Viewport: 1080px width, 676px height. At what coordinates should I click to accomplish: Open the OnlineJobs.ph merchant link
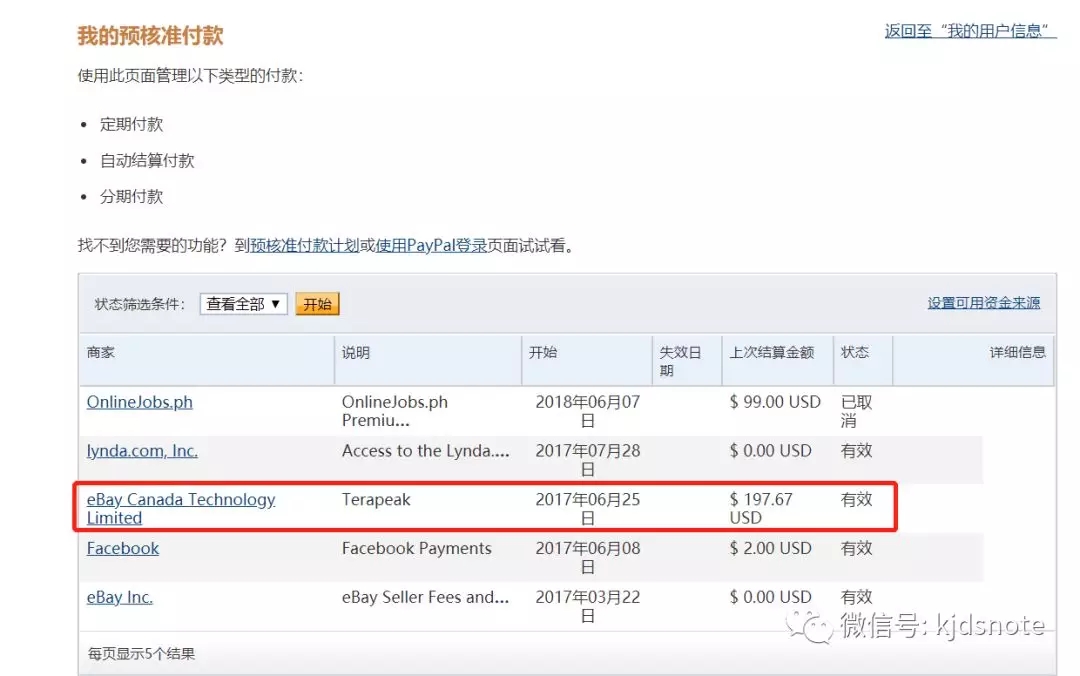click(140, 402)
